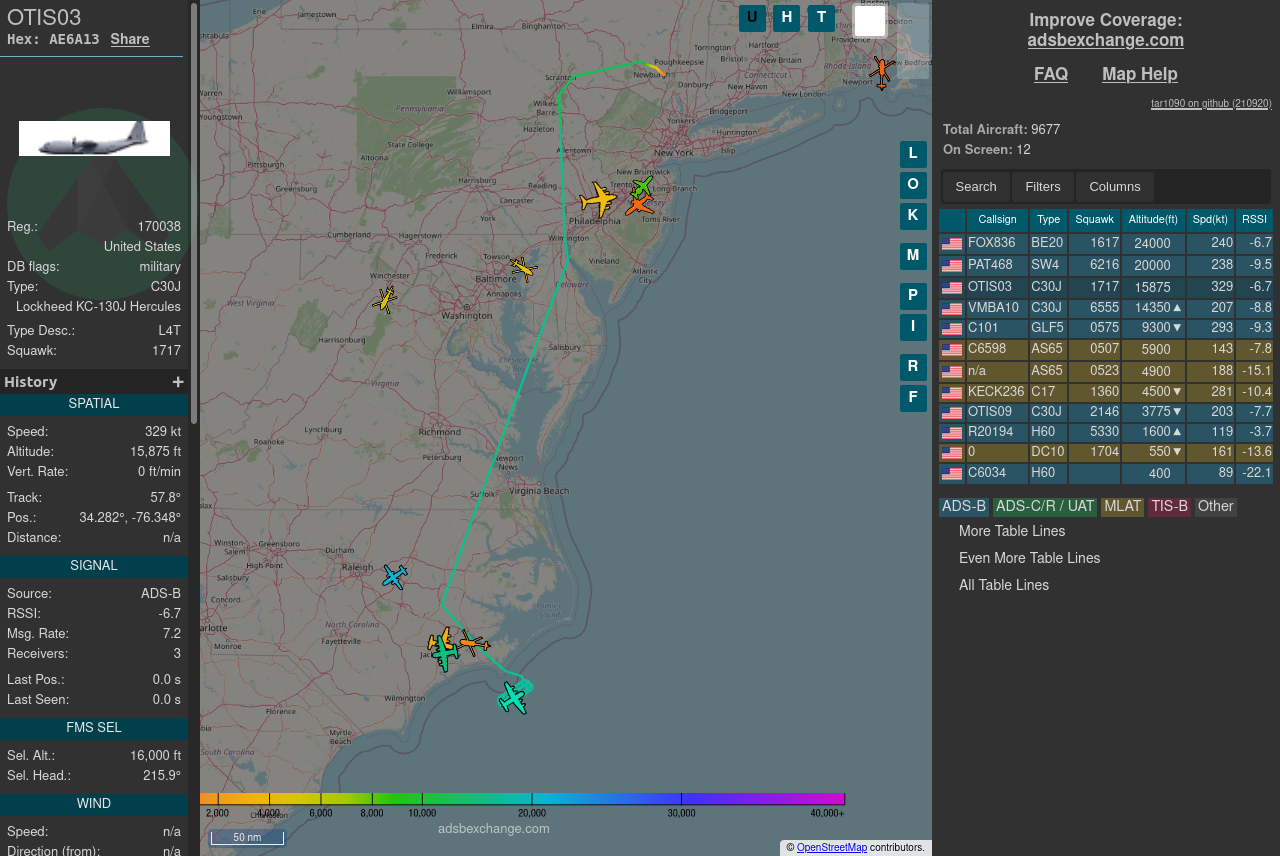Click the US flag in VMBA10 row

coord(952,308)
